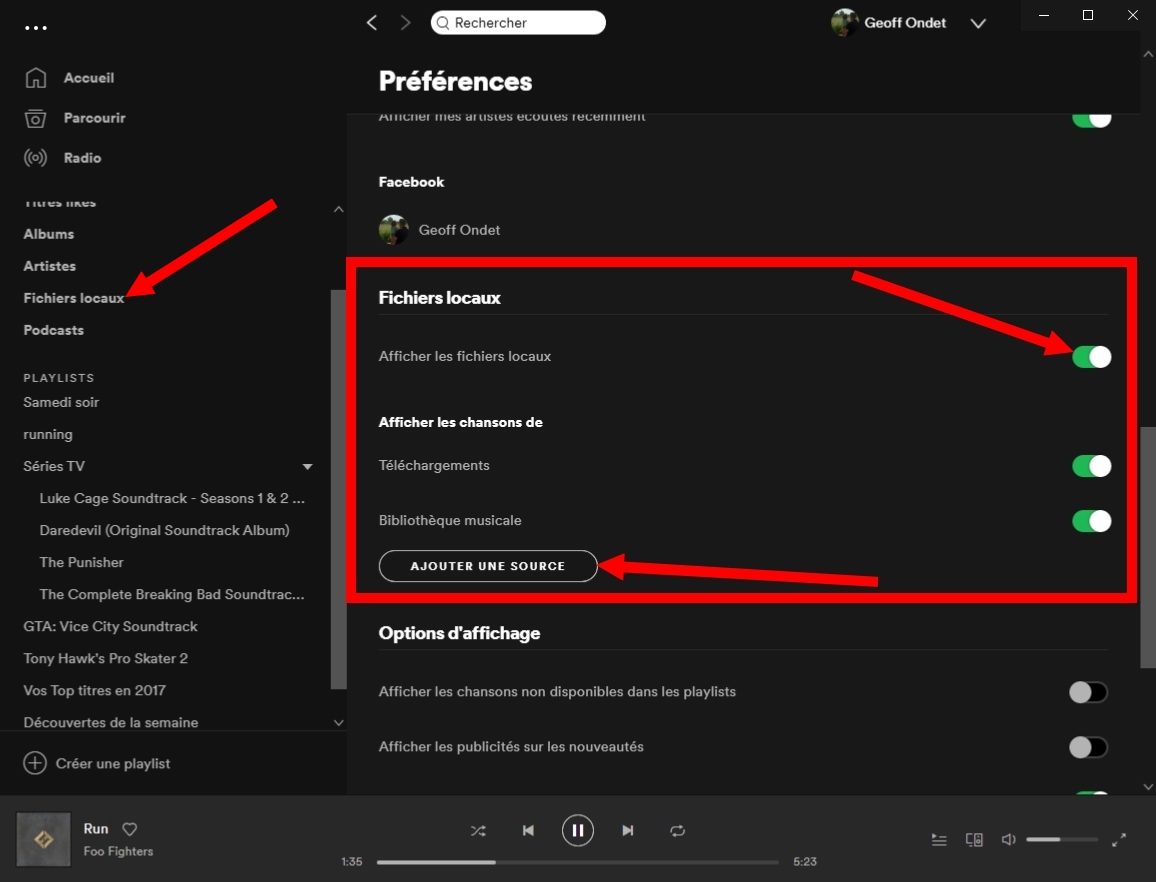Click Créer une playlist label

pos(113,764)
